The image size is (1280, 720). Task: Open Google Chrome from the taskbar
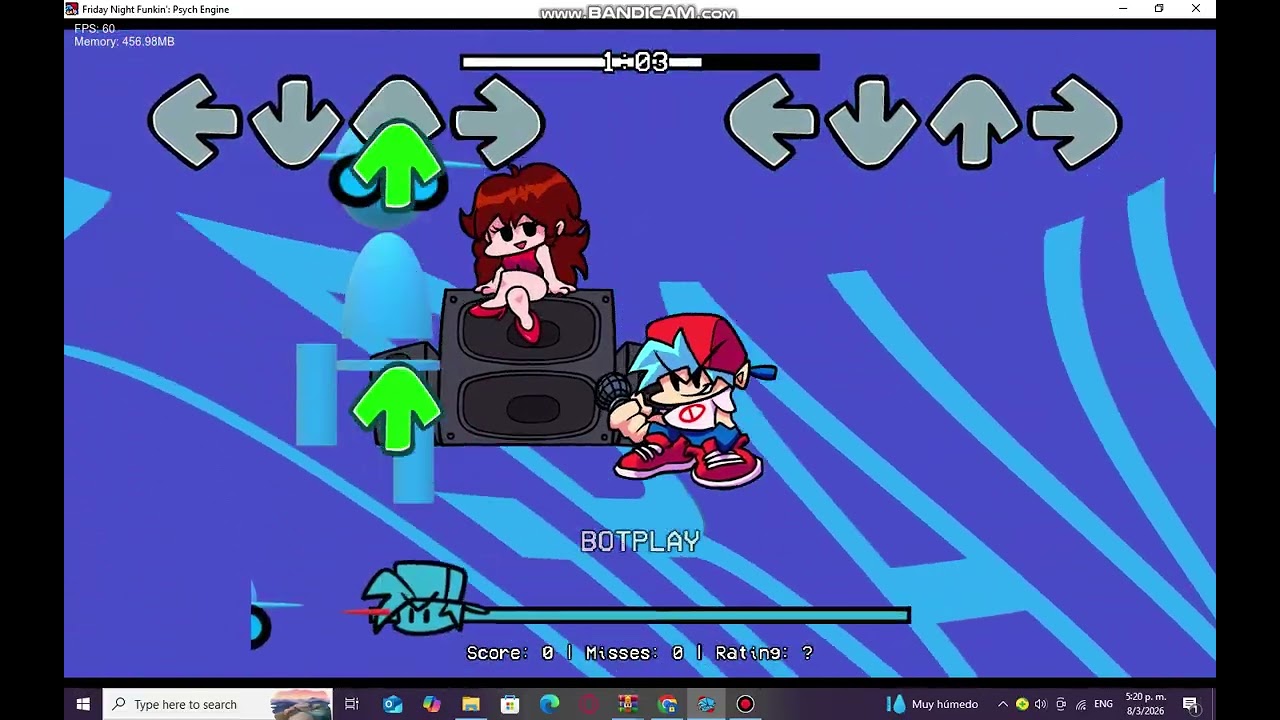tap(667, 704)
